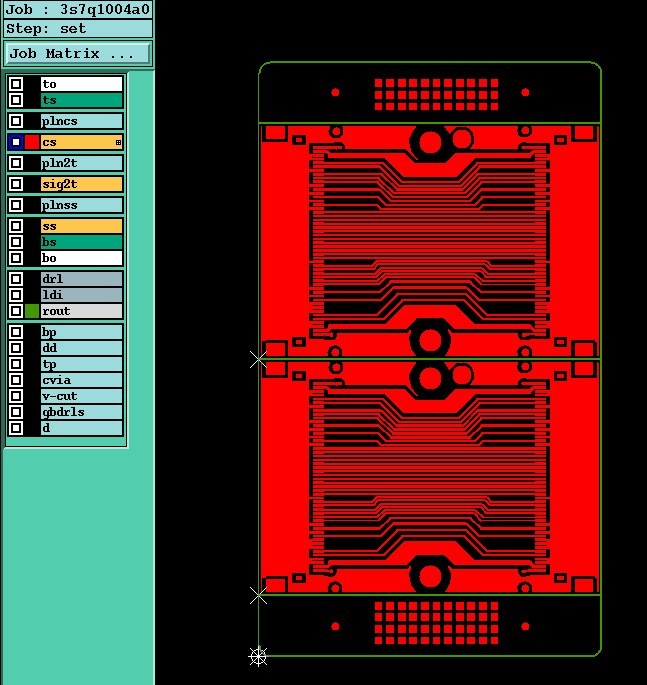Select the 'bs' layer name

82,242
